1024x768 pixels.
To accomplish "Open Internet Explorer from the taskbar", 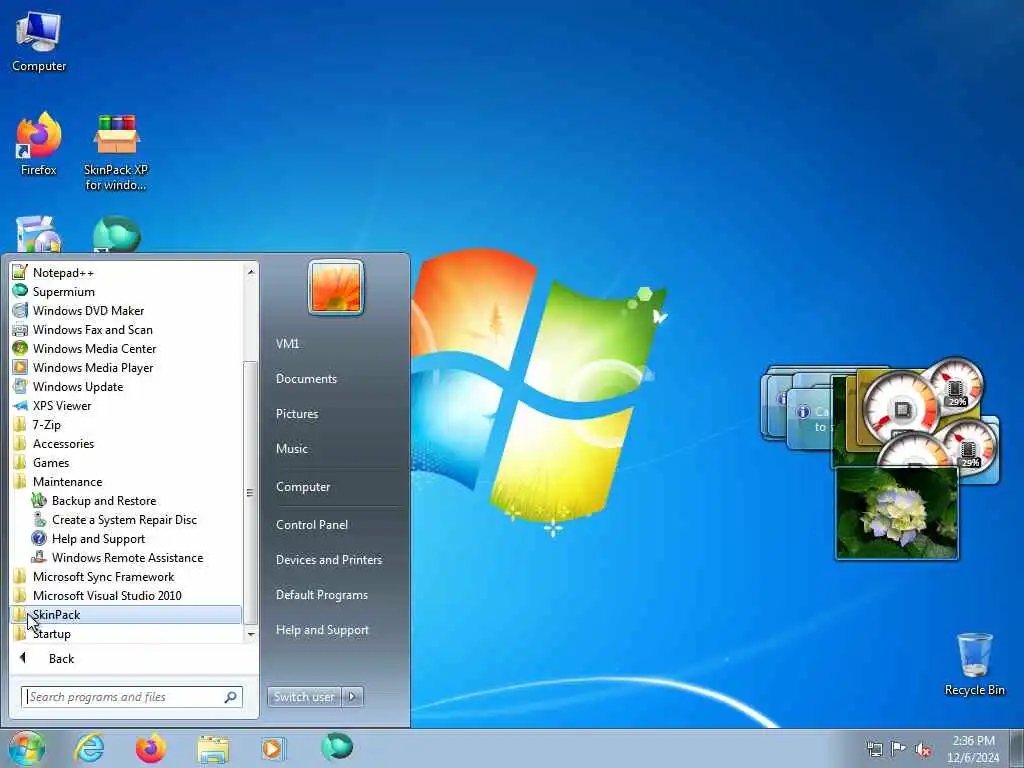I will [x=89, y=748].
